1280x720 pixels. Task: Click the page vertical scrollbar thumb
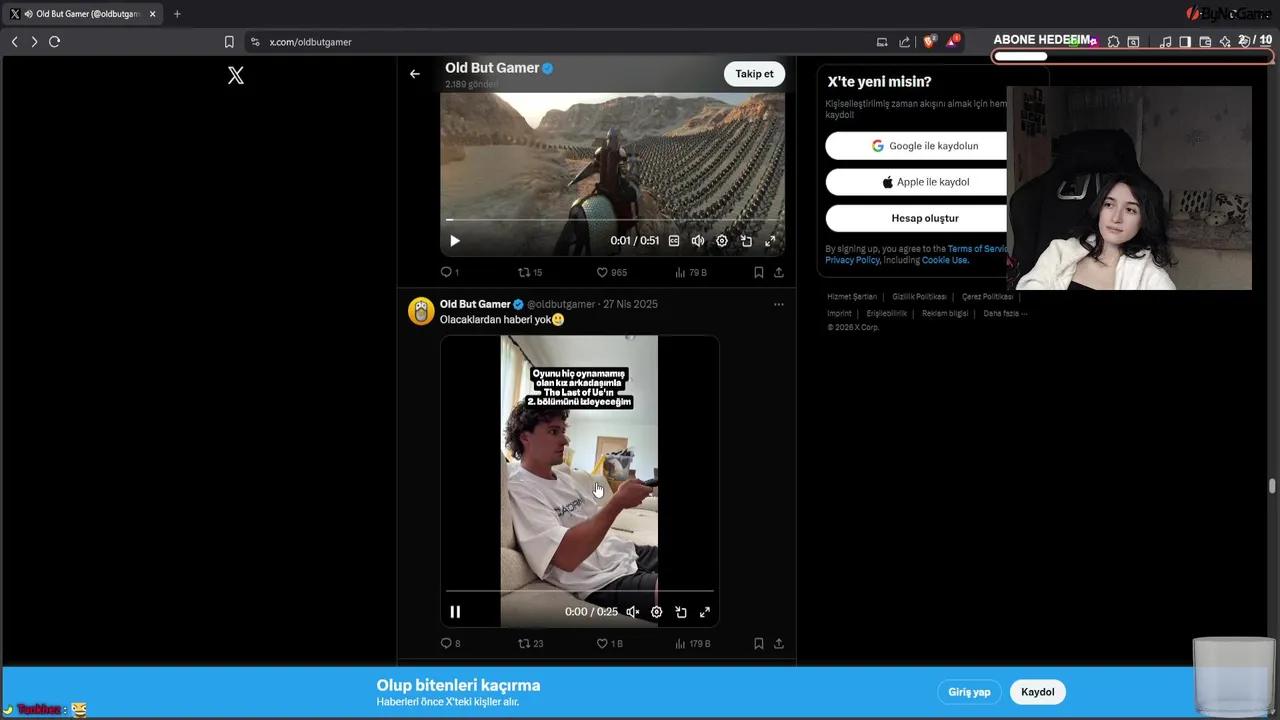click(x=1272, y=486)
